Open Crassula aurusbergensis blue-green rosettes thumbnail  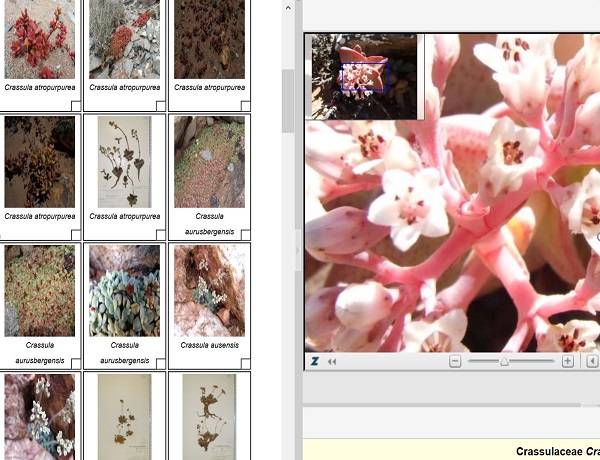coord(125,291)
